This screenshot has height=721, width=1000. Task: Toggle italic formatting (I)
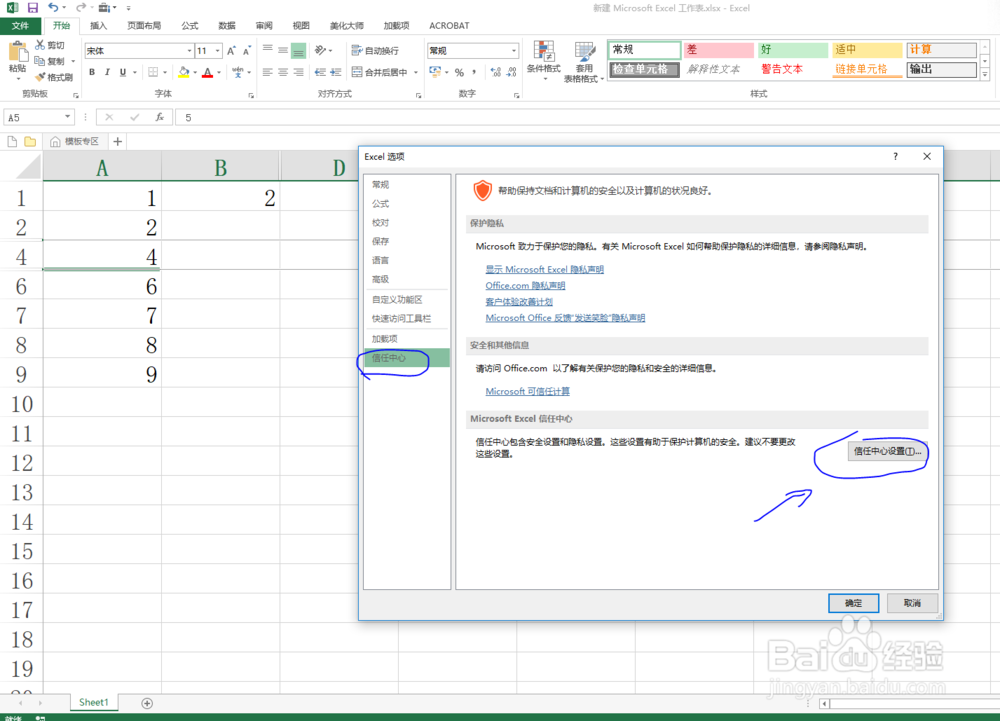(x=107, y=72)
